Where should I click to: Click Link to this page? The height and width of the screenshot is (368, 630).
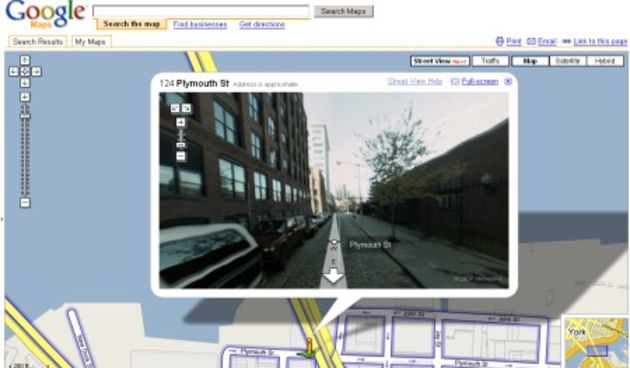point(600,41)
